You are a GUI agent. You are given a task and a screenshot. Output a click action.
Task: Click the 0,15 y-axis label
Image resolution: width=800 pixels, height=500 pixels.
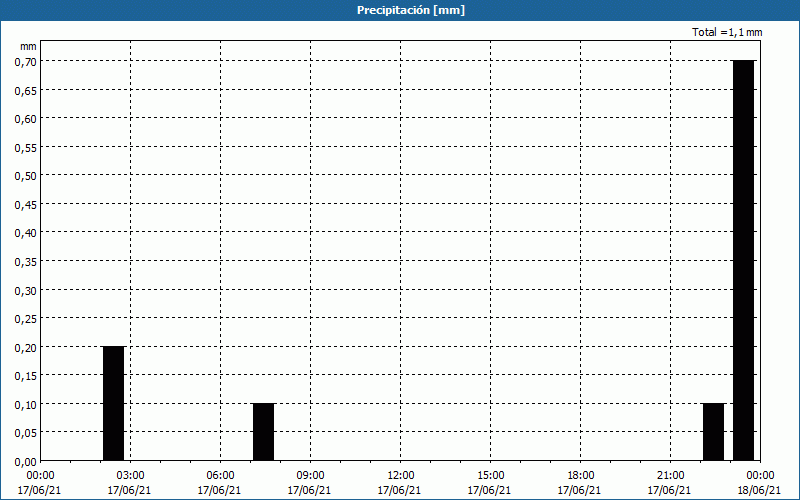pyautogui.click(x=25, y=376)
